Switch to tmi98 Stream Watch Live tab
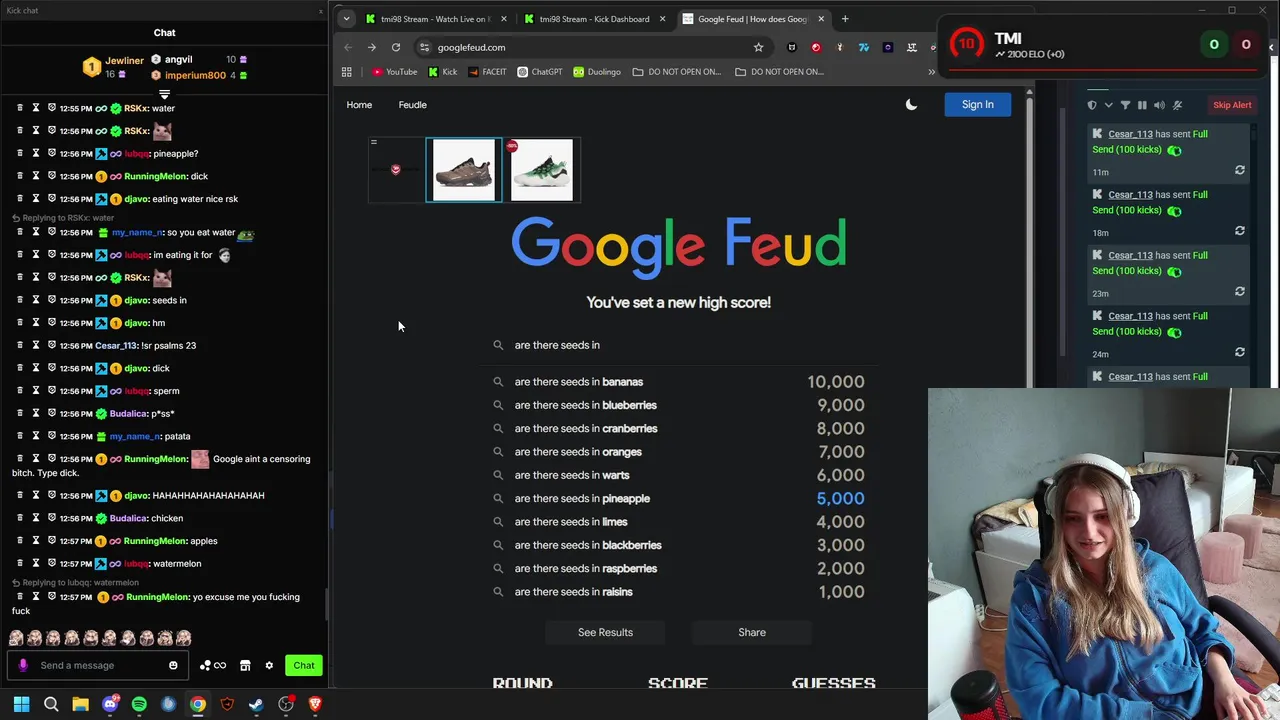The height and width of the screenshot is (720, 1280). click(435, 19)
